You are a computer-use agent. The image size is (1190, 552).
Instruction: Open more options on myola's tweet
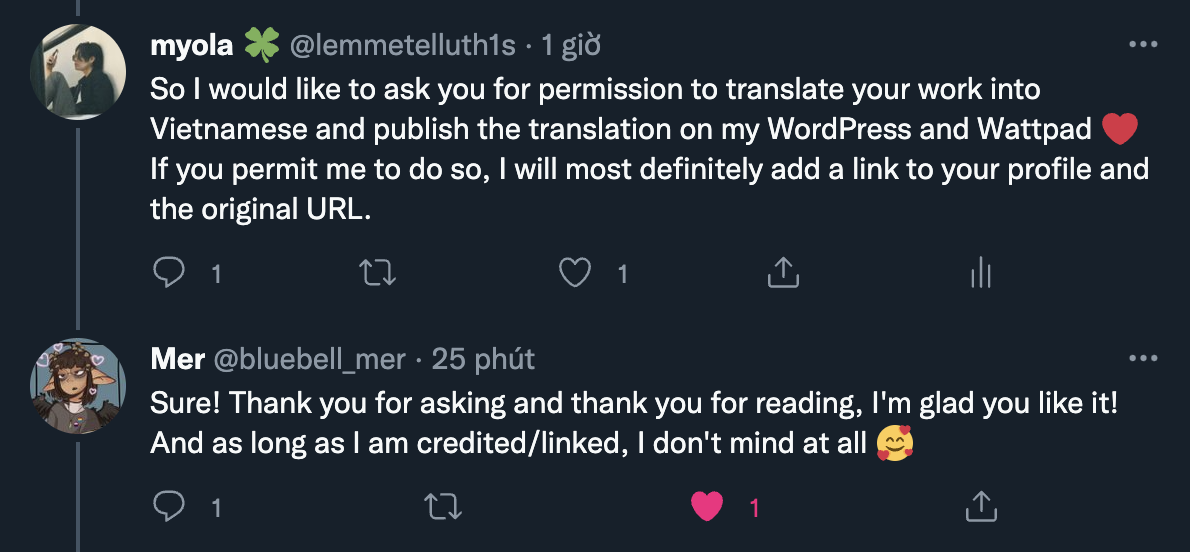[1142, 45]
